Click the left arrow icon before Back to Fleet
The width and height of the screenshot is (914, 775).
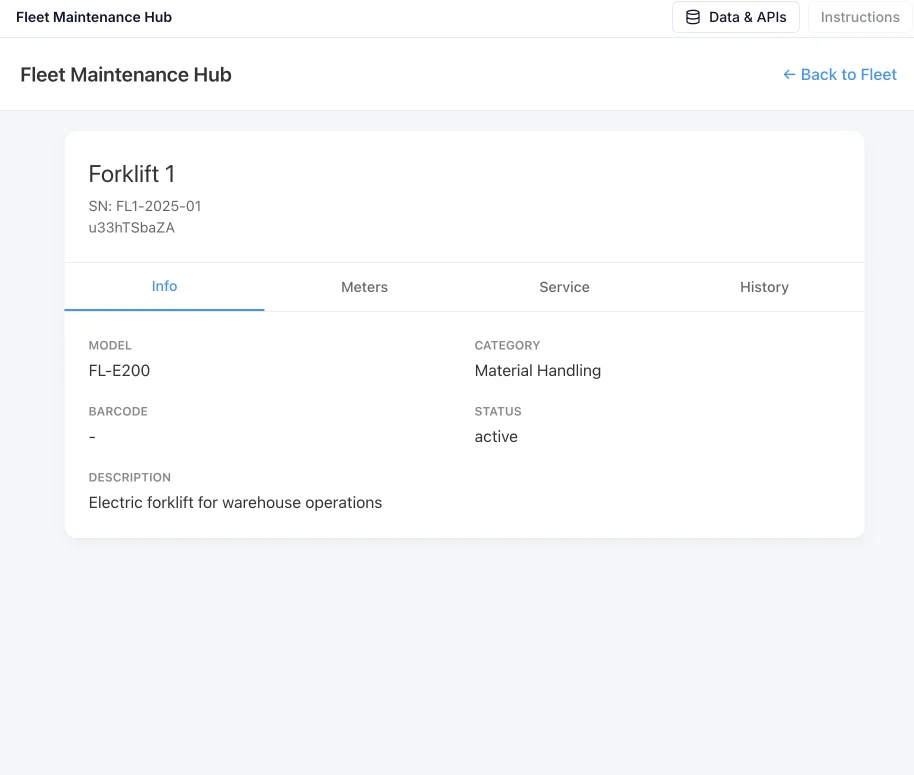(x=789, y=75)
